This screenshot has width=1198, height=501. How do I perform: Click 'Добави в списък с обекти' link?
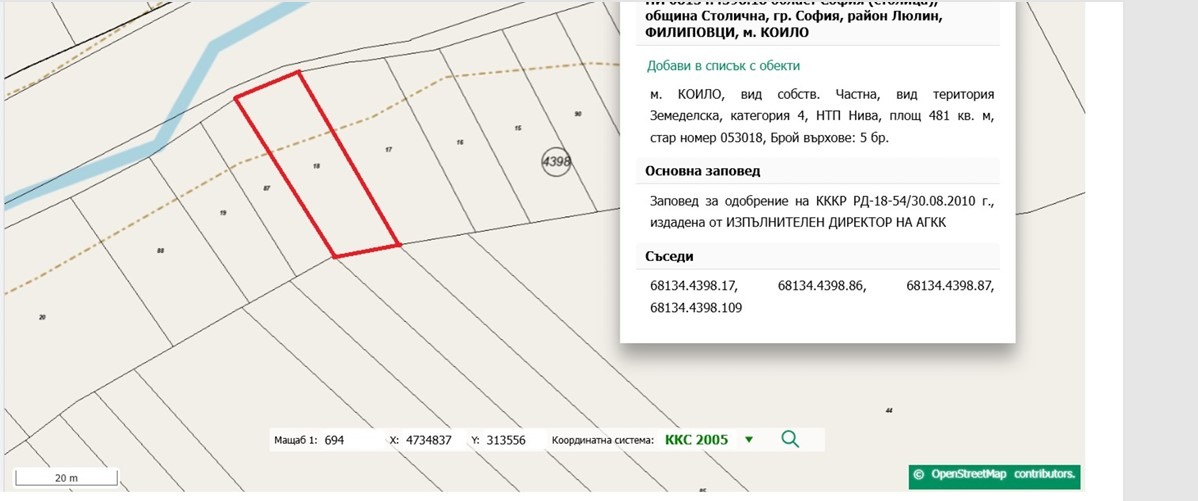(723, 66)
